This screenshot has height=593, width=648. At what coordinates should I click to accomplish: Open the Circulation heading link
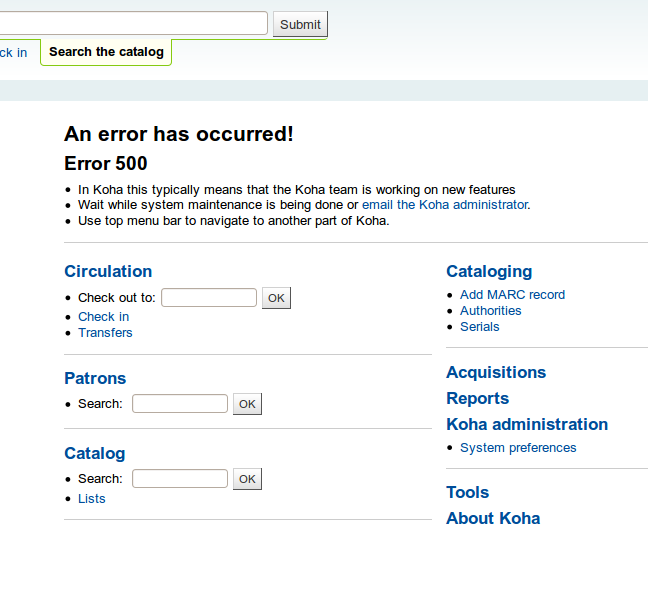[x=108, y=271]
